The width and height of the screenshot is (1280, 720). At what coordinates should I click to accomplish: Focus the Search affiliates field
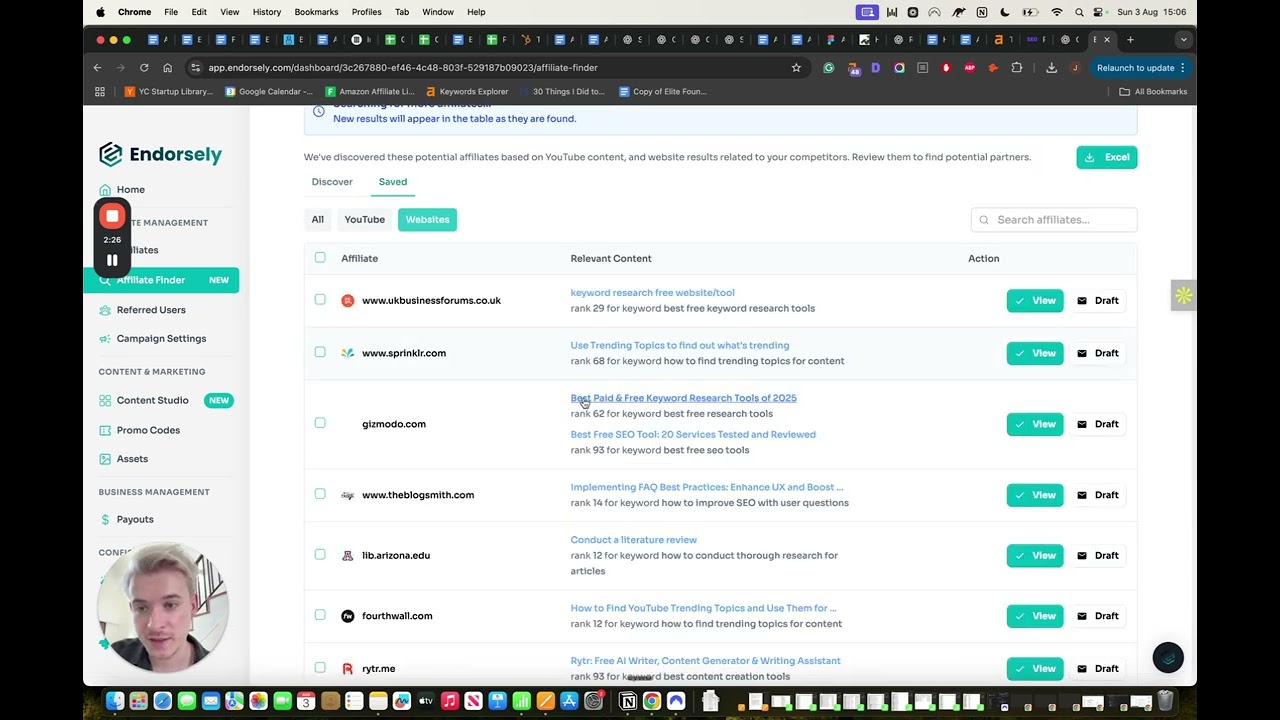click(x=1054, y=220)
